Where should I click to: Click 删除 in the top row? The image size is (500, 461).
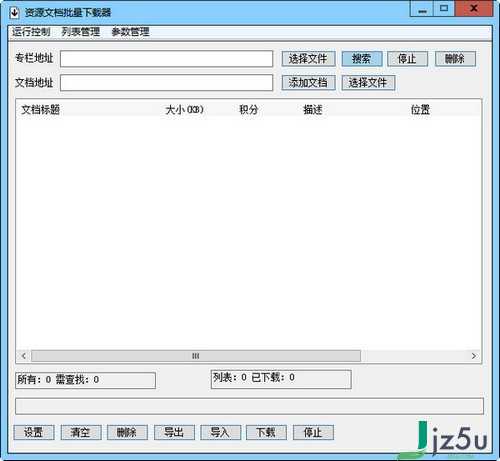click(x=455, y=59)
